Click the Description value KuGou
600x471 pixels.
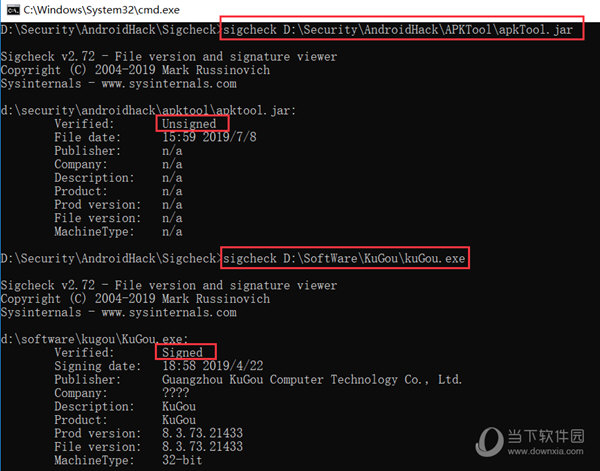[179, 406]
